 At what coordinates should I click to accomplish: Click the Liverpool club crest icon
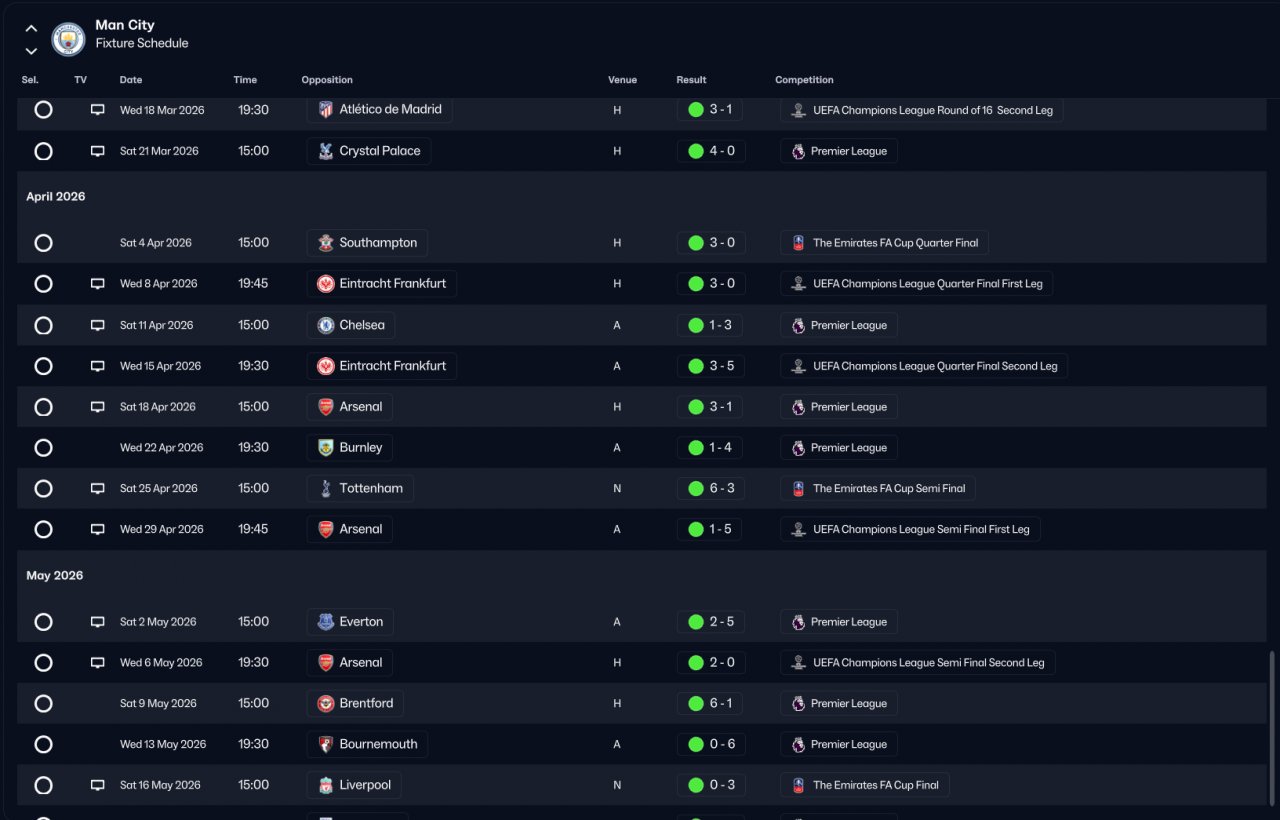(x=325, y=785)
